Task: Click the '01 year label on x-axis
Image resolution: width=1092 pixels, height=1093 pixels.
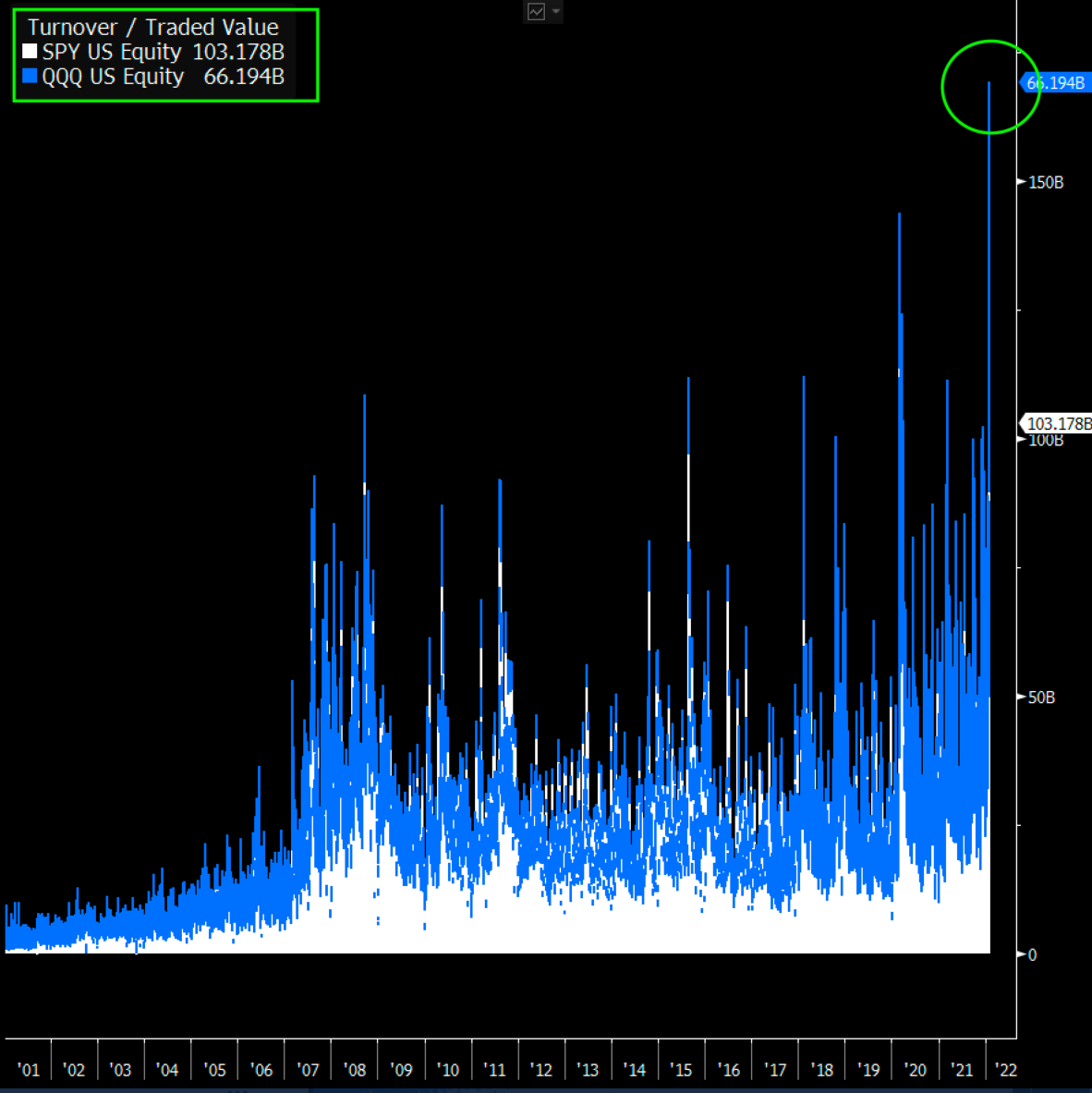Action: click(29, 1070)
